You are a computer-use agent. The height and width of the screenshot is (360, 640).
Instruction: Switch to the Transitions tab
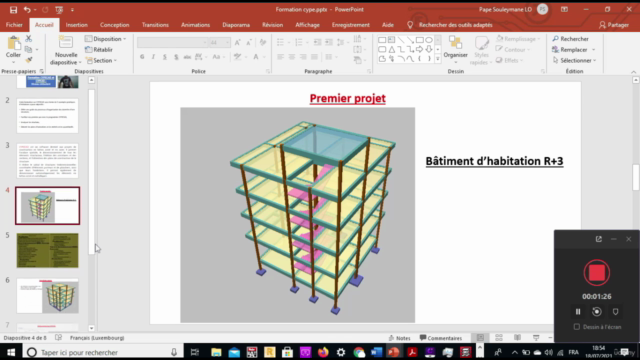click(155, 25)
